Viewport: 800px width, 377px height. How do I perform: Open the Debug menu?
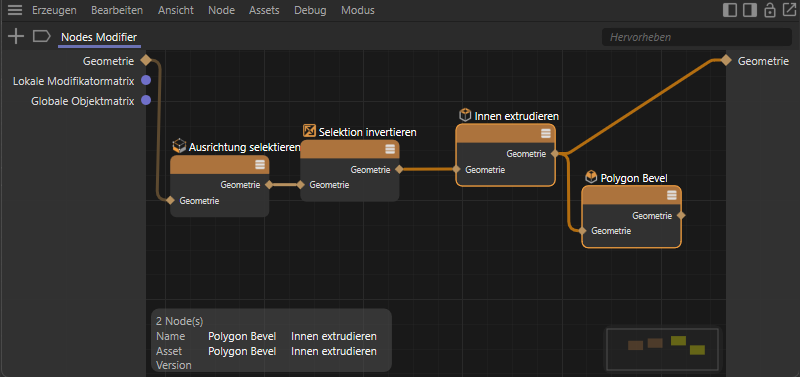coord(310,10)
